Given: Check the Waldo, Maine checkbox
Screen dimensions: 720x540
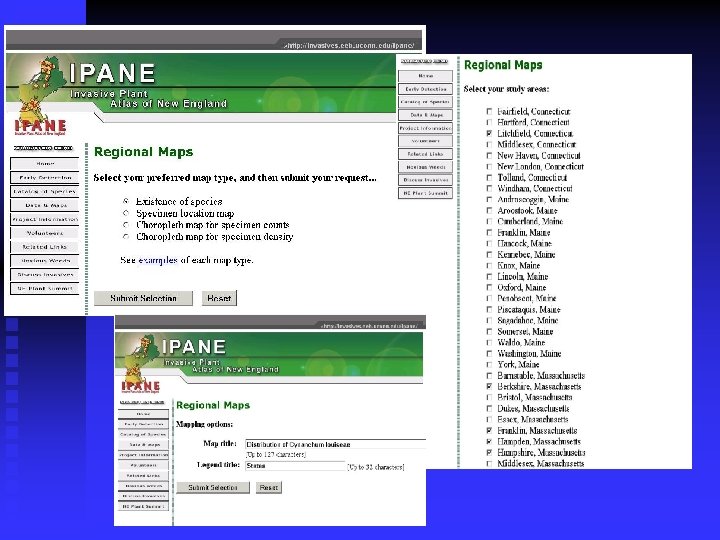Looking at the screenshot, I should [x=489, y=343].
